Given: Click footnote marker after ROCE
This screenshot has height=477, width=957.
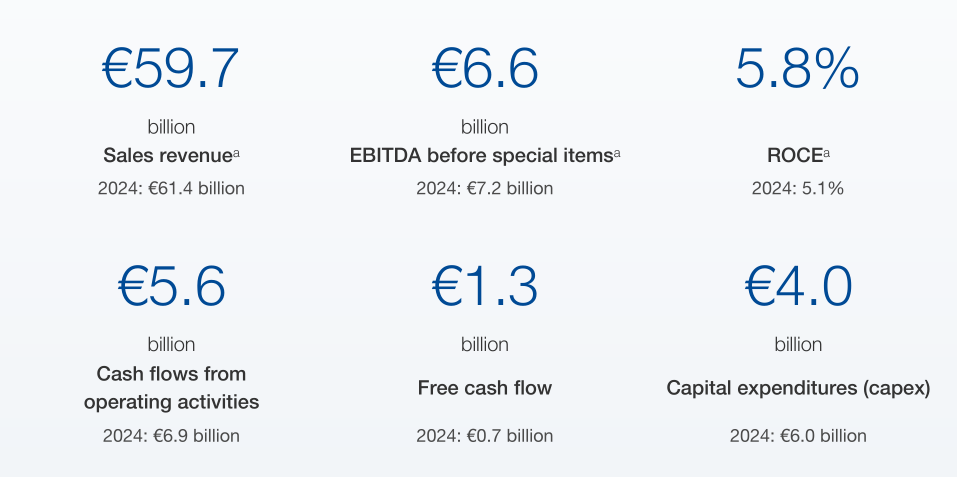Looking at the screenshot, I should pos(827,153).
